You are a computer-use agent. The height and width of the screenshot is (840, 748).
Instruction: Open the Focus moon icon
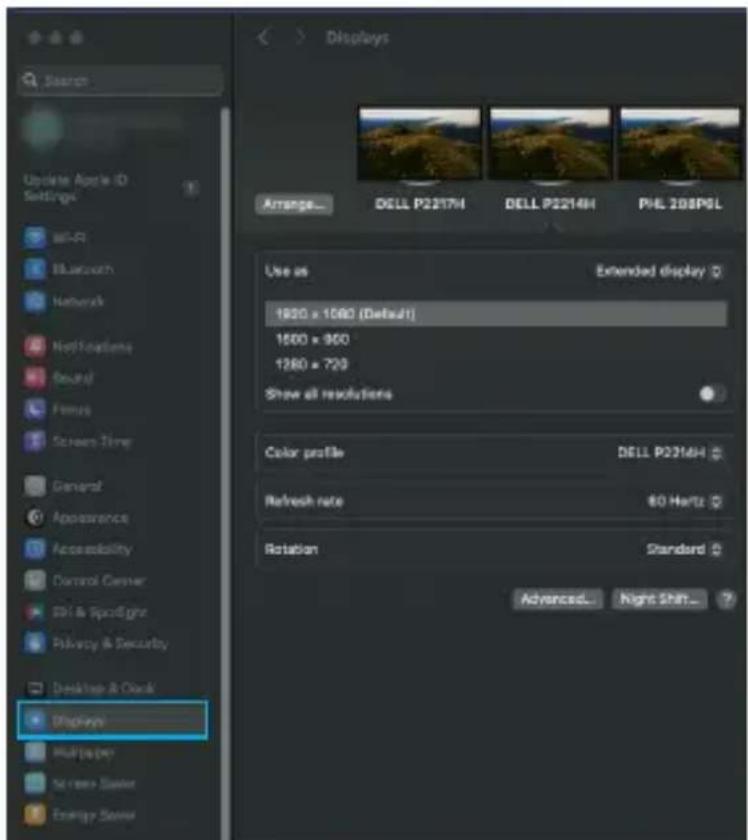pos(35,410)
